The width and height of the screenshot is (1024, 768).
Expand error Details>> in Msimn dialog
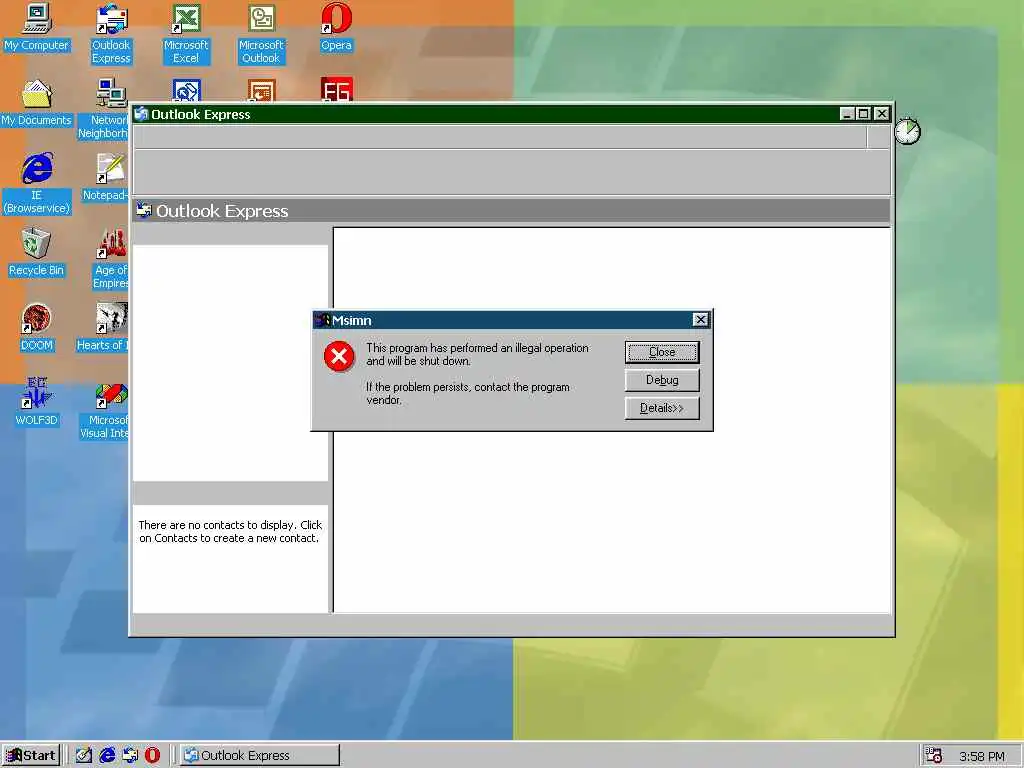point(662,408)
